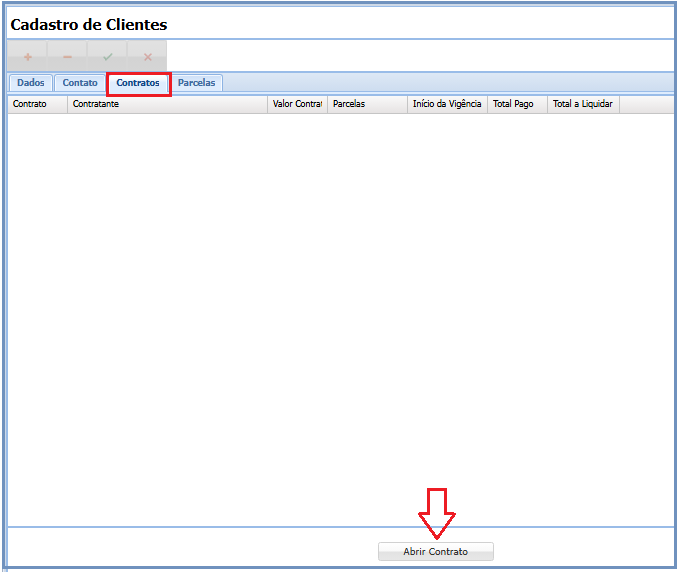Sort by the Contrato column header
The height and width of the screenshot is (572, 679).
(x=37, y=104)
